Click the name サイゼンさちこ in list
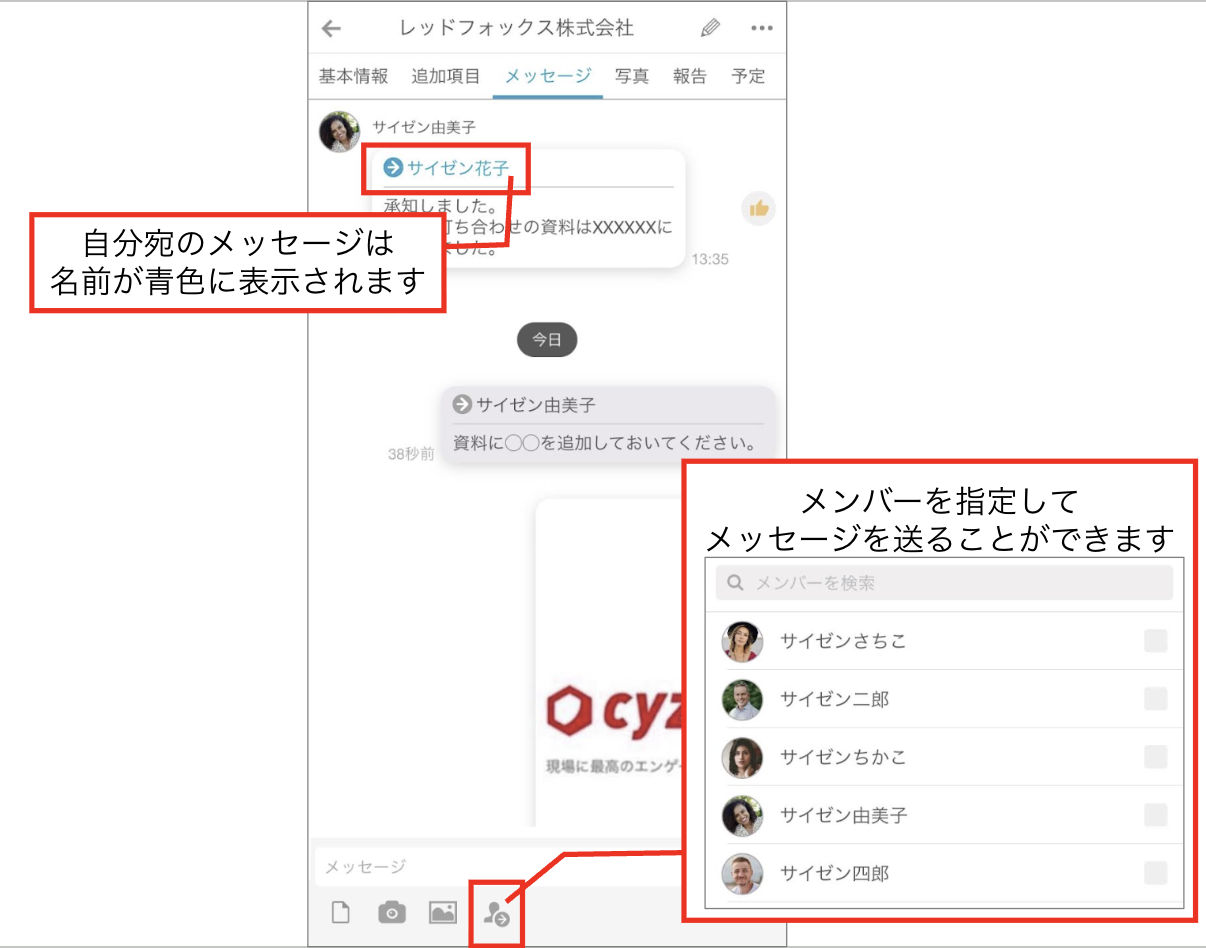This screenshot has height=948, width=1206. 843,641
